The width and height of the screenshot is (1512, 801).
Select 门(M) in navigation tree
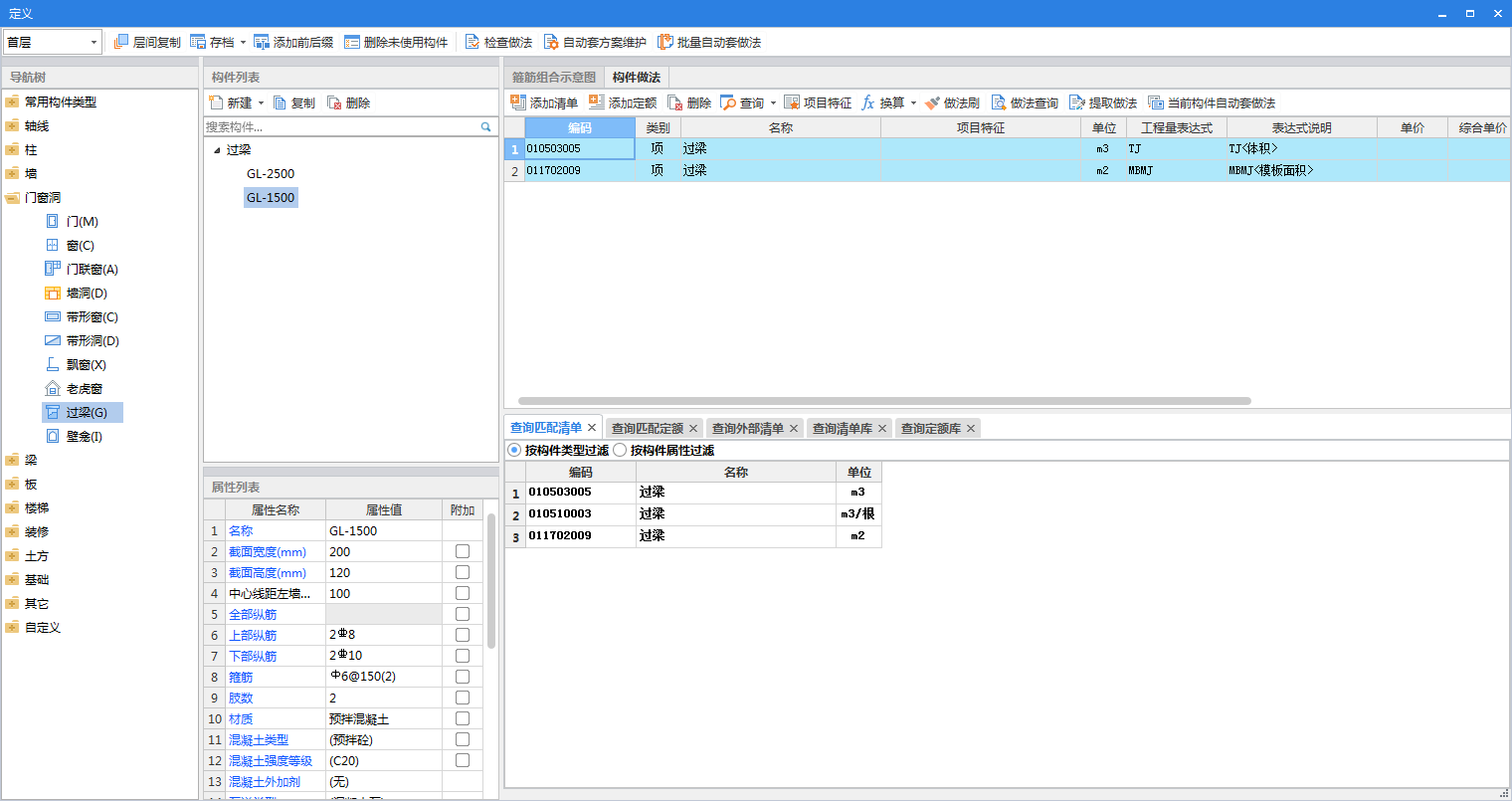(82, 221)
